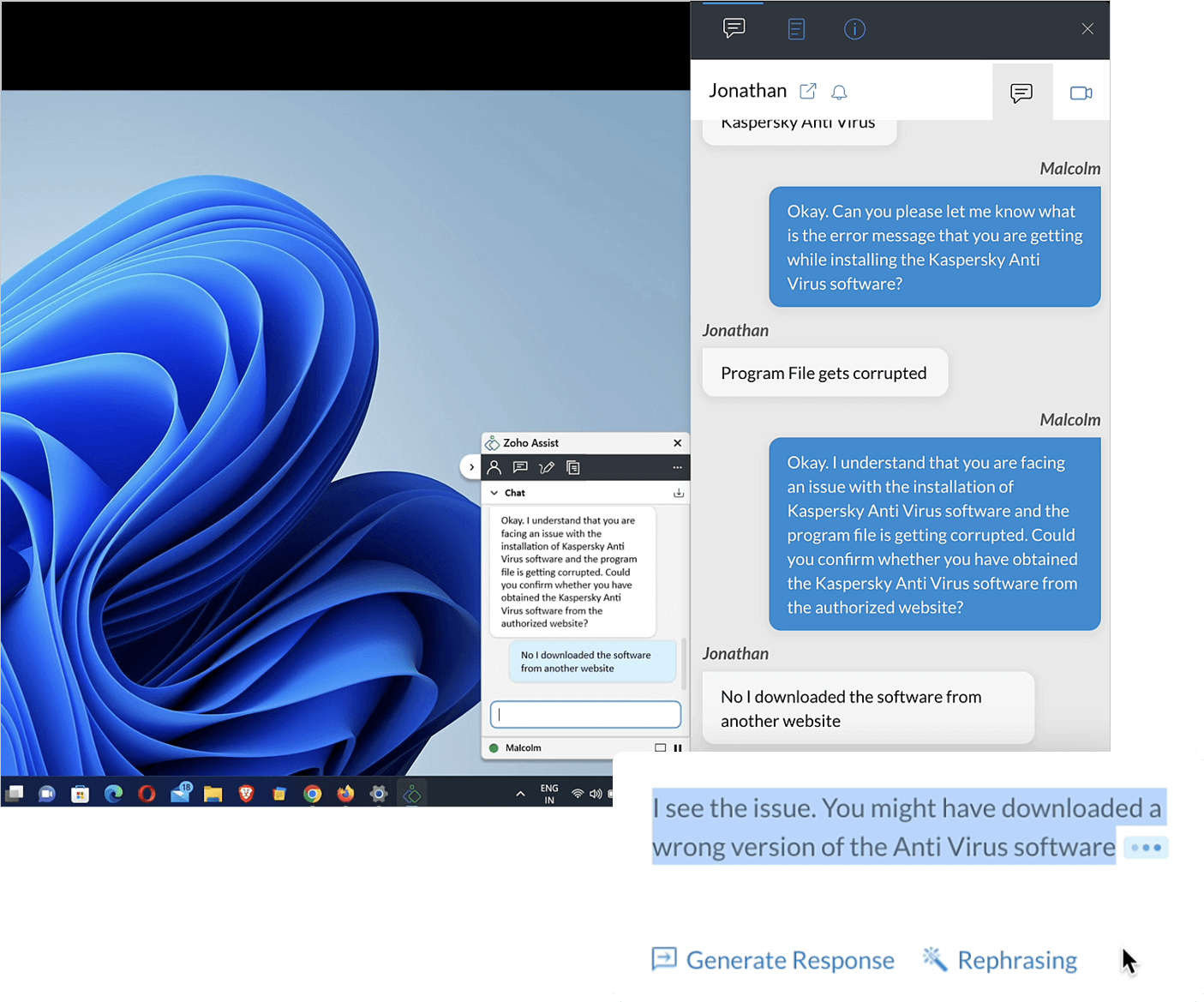Screen dimensions: 1204x1002
Task: Click the chat scrollbar in Zoho Assist widget
Action: 684,663
